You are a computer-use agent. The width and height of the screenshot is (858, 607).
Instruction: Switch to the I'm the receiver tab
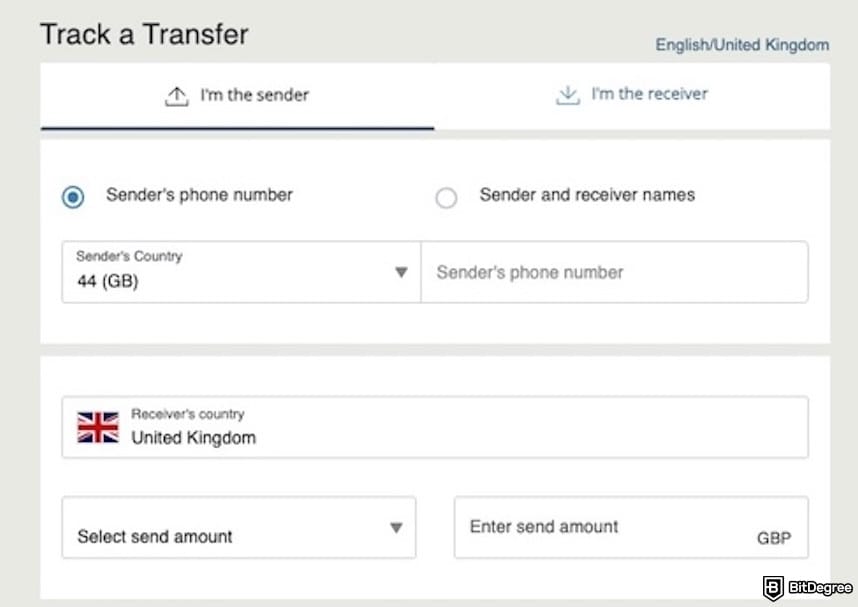click(x=631, y=93)
